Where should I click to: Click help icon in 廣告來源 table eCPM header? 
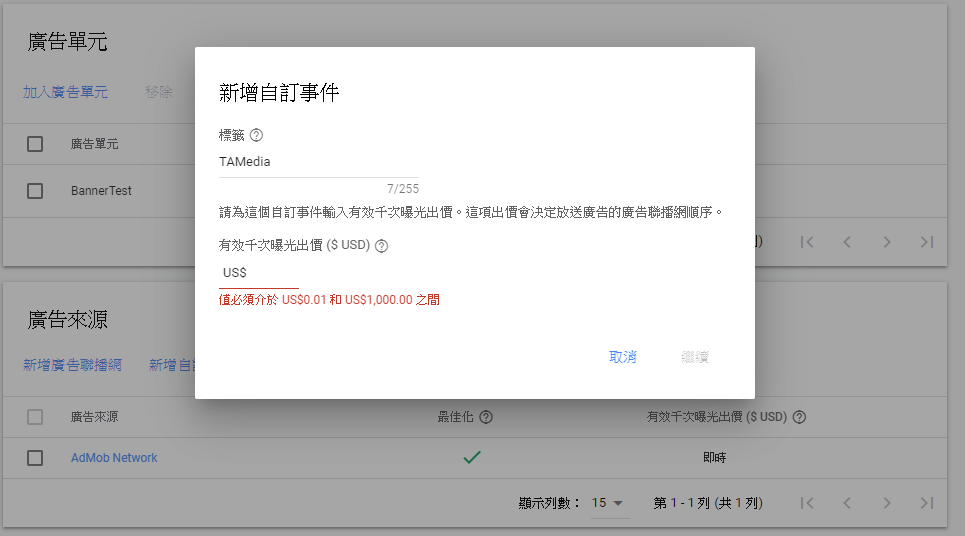pyautogui.click(x=799, y=417)
